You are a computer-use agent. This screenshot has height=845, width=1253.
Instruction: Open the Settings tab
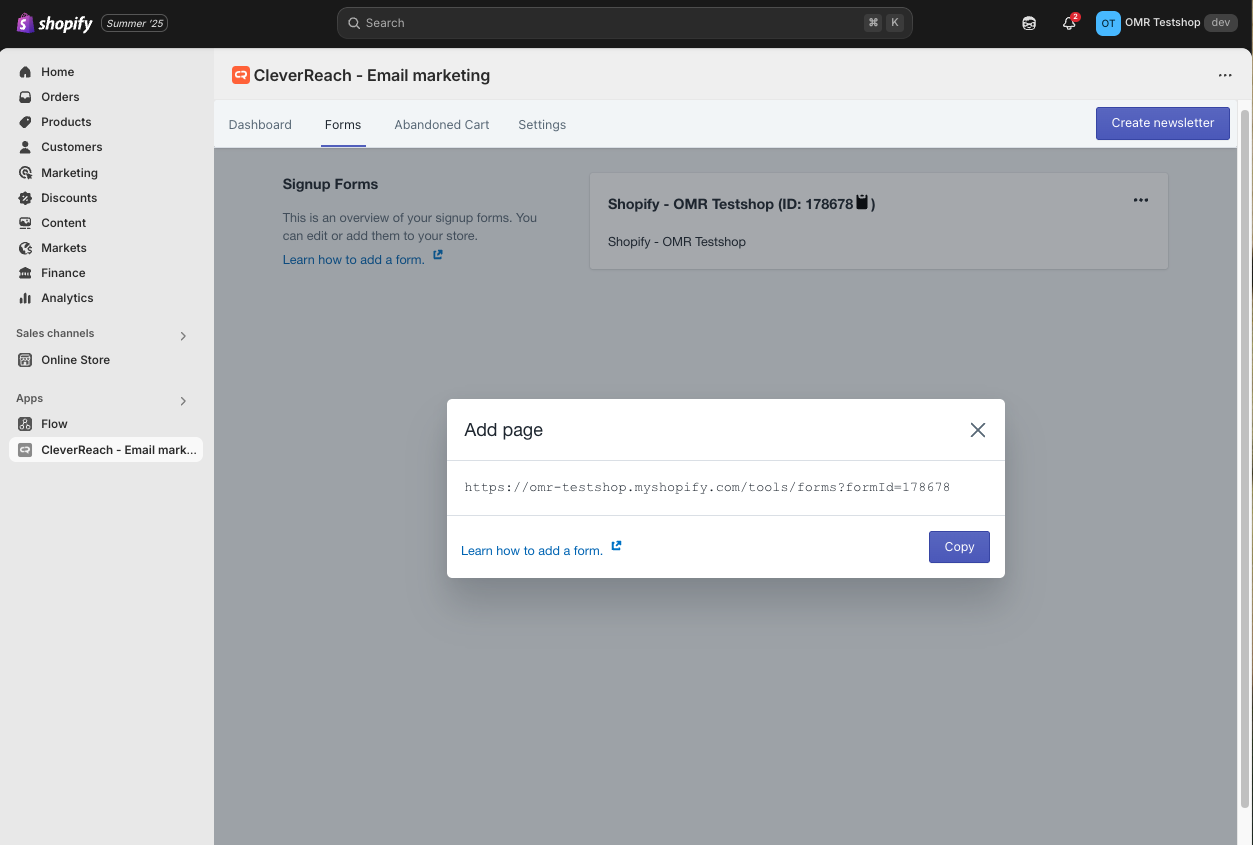(x=542, y=125)
